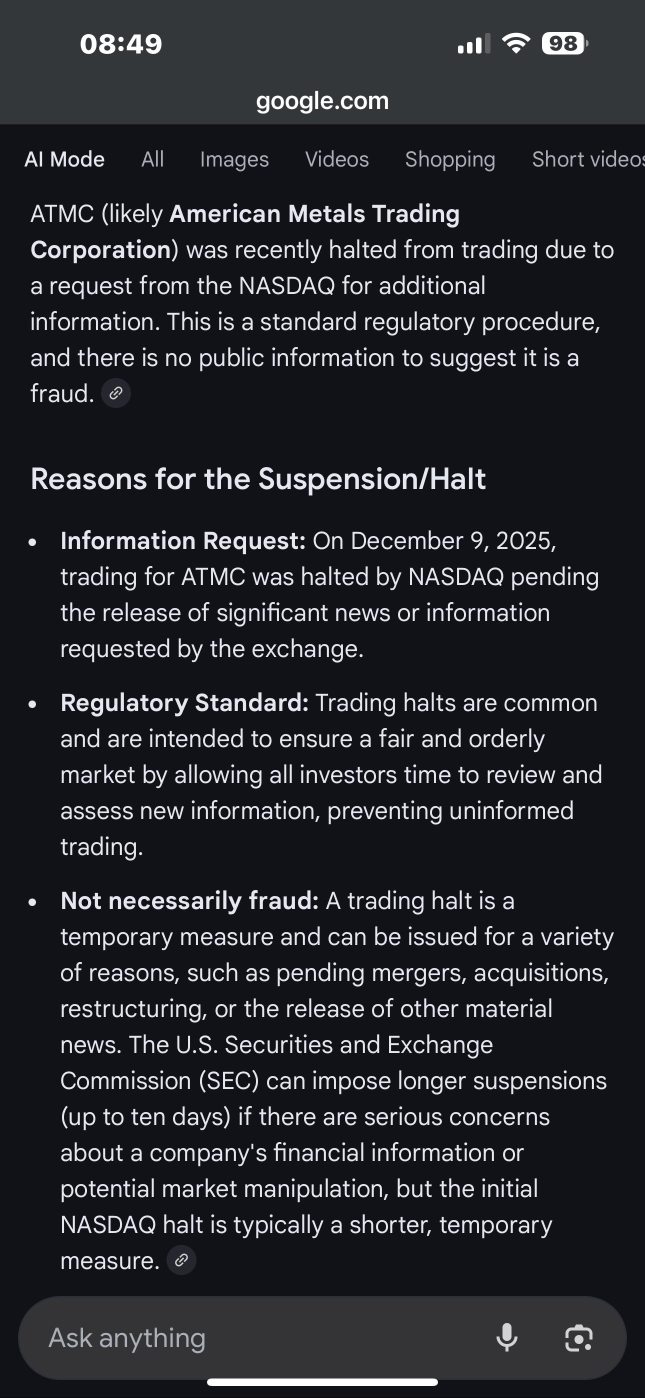The image size is (645, 1398).
Task: Tap 'American Metals Trading Corporation' bold text
Action: pos(245,232)
